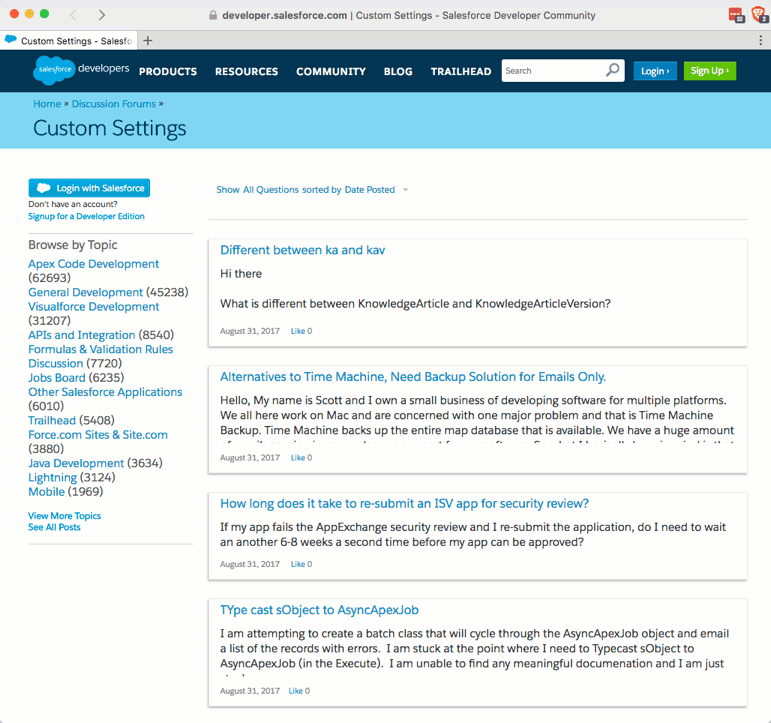
Task: Open new tab with plus icon
Action: 148,40
